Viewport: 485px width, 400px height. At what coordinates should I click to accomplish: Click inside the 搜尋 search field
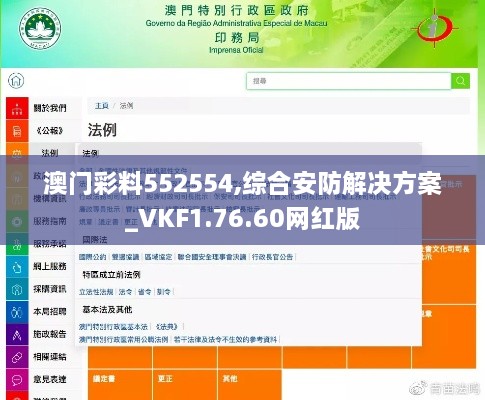click(x=349, y=81)
